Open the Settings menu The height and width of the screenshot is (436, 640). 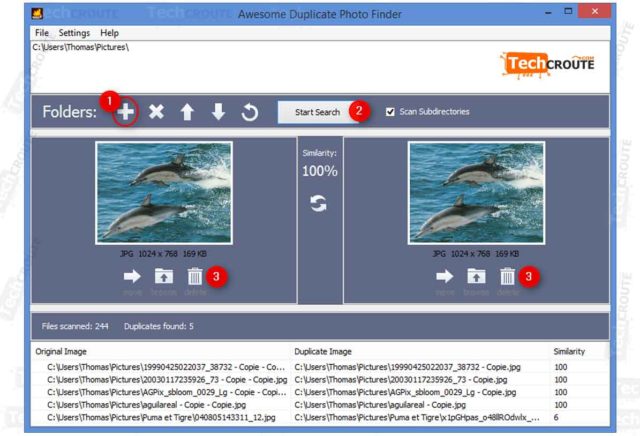(74, 33)
